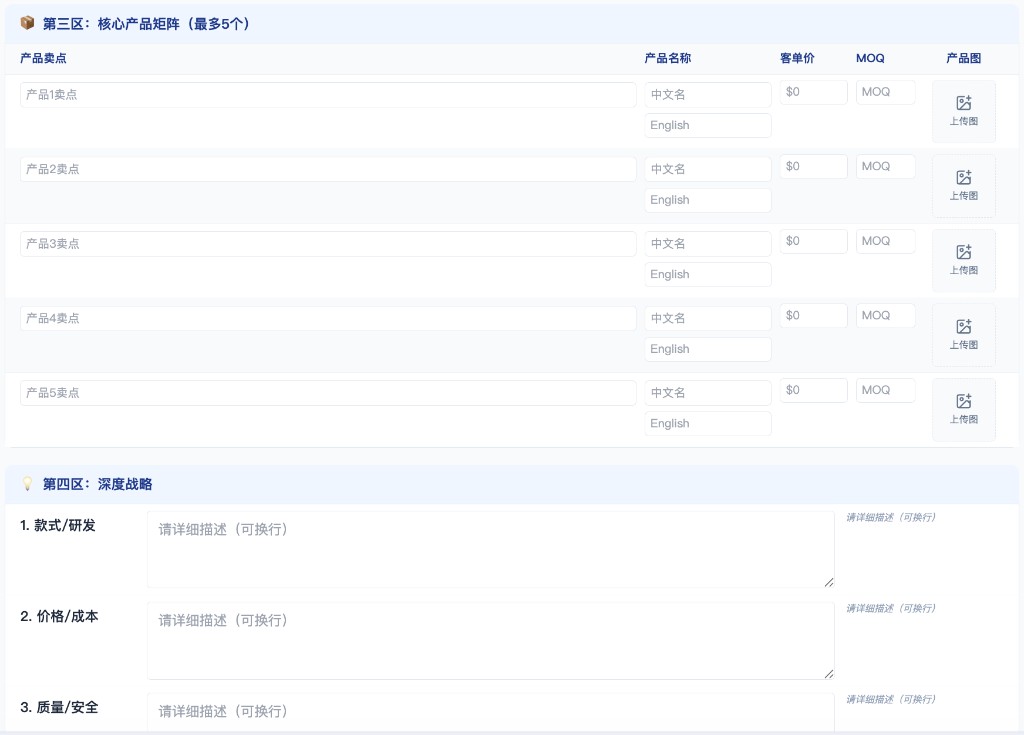
Task: Focus the 产品3卖点 input field
Action: (x=328, y=244)
